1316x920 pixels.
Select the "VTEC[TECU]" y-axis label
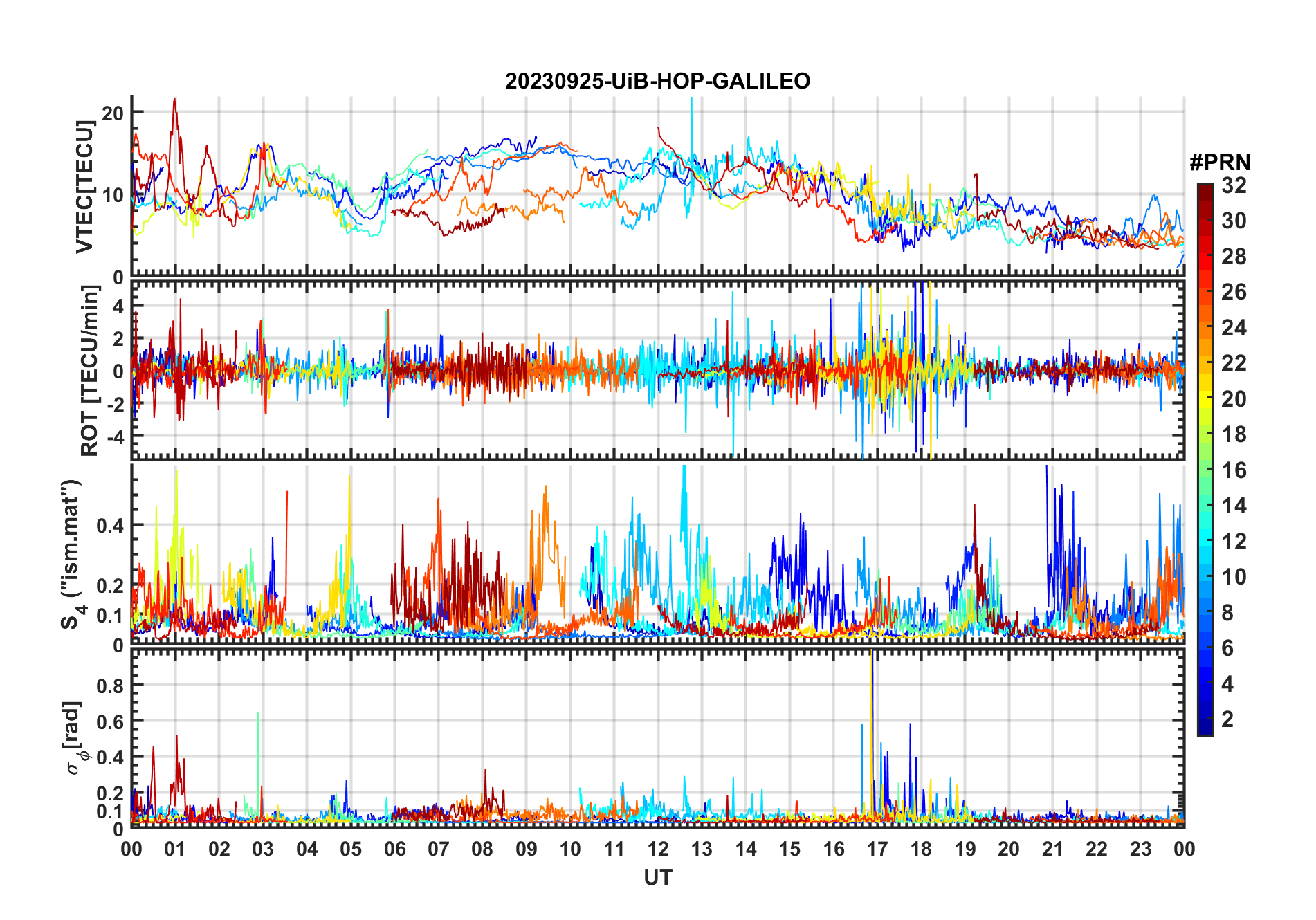(84, 187)
